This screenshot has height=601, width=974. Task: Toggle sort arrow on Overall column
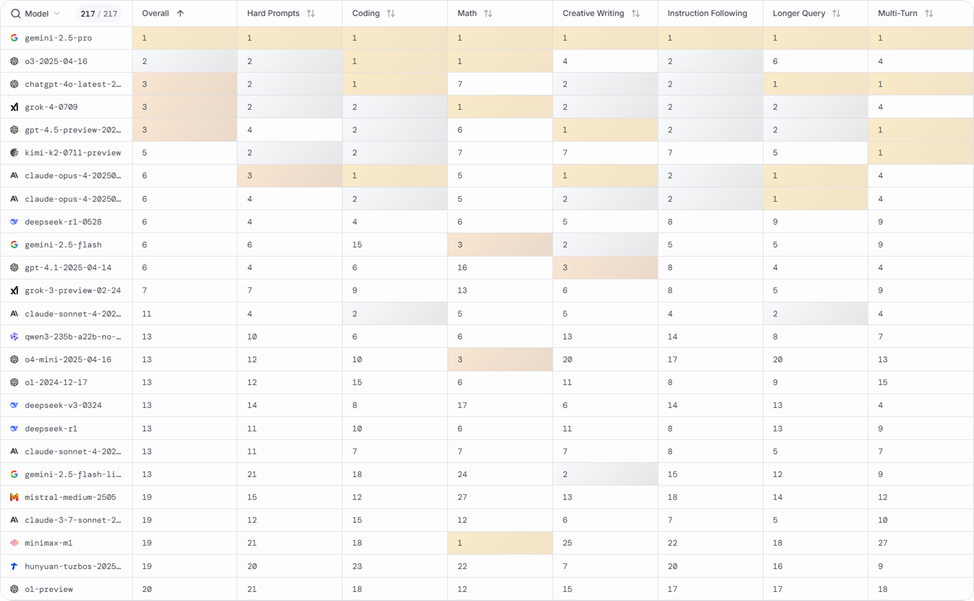pyautogui.click(x=180, y=14)
